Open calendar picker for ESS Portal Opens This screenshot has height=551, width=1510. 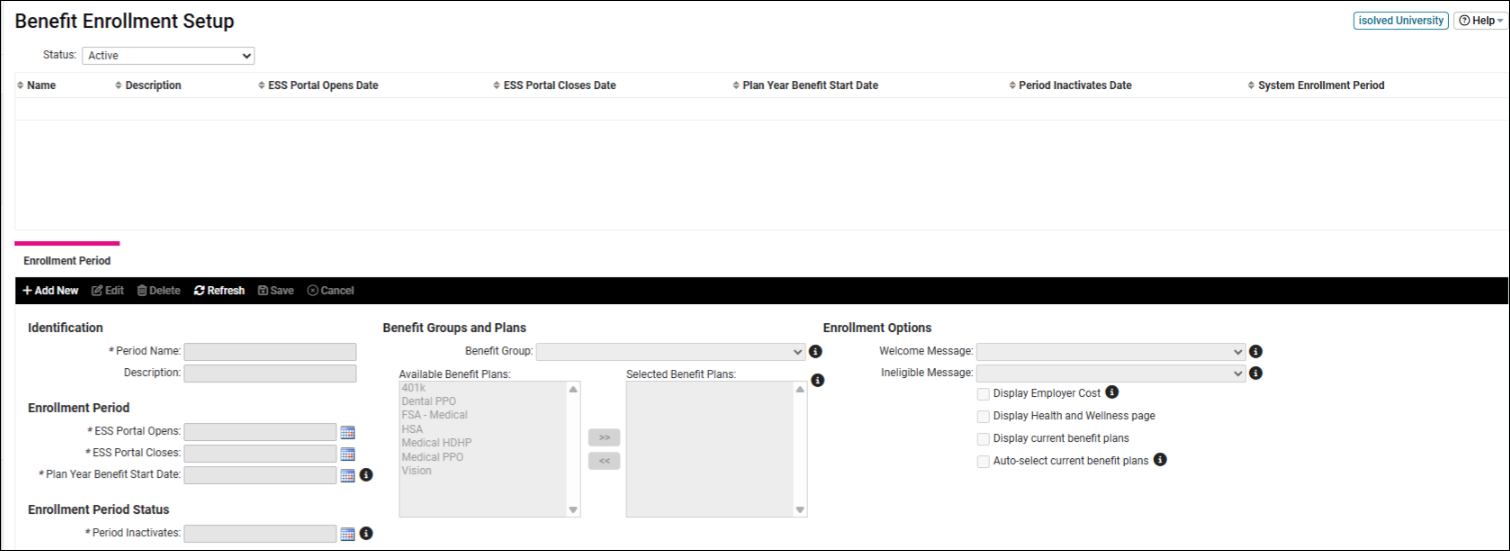click(348, 432)
